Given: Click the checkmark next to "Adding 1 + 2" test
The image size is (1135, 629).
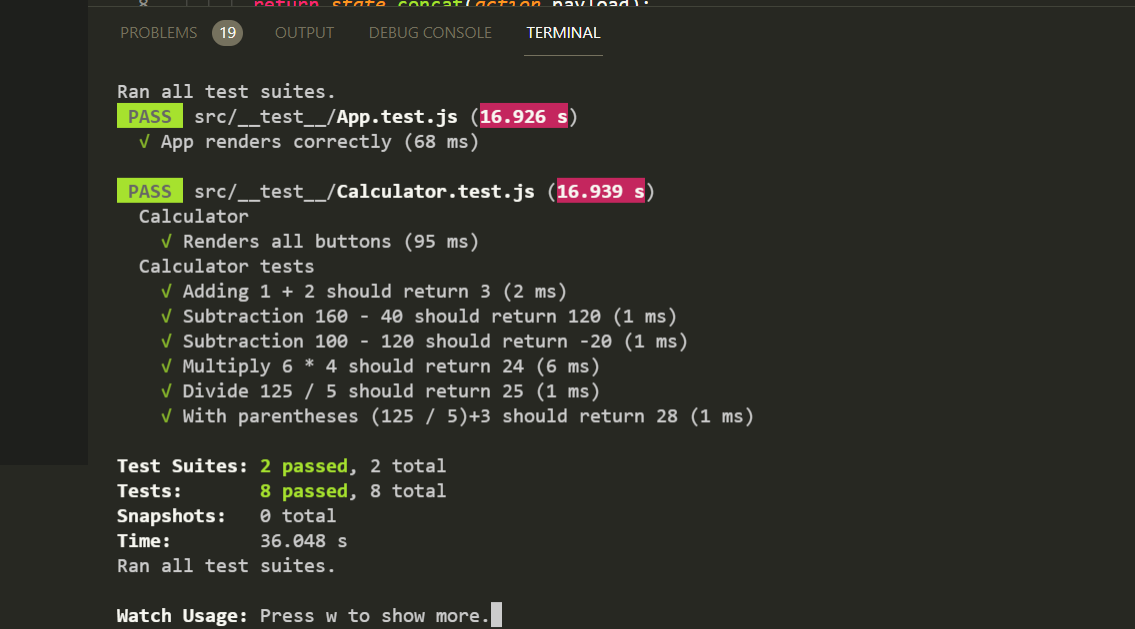Looking at the screenshot, I should point(167,291).
